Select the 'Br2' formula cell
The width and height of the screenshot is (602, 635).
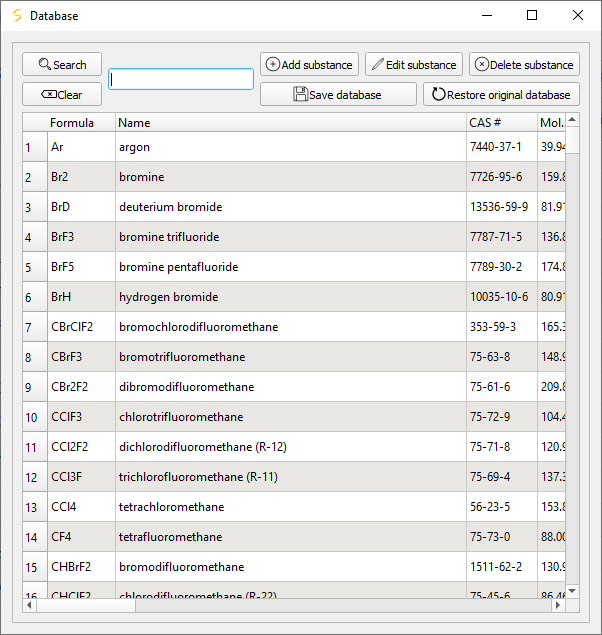coord(81,177)
